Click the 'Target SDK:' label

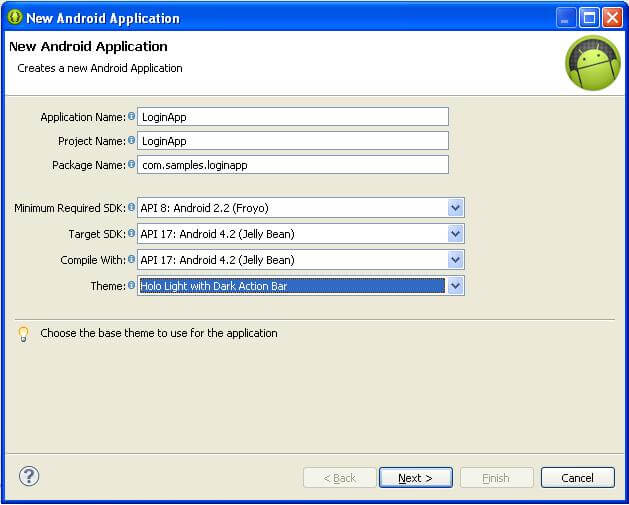point(97,234)
